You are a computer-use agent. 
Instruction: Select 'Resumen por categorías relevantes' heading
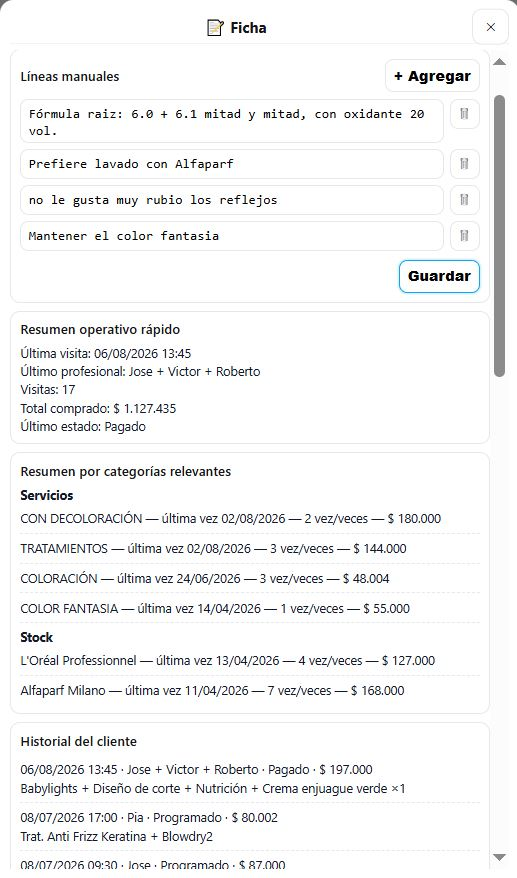(x=126, y=471)
